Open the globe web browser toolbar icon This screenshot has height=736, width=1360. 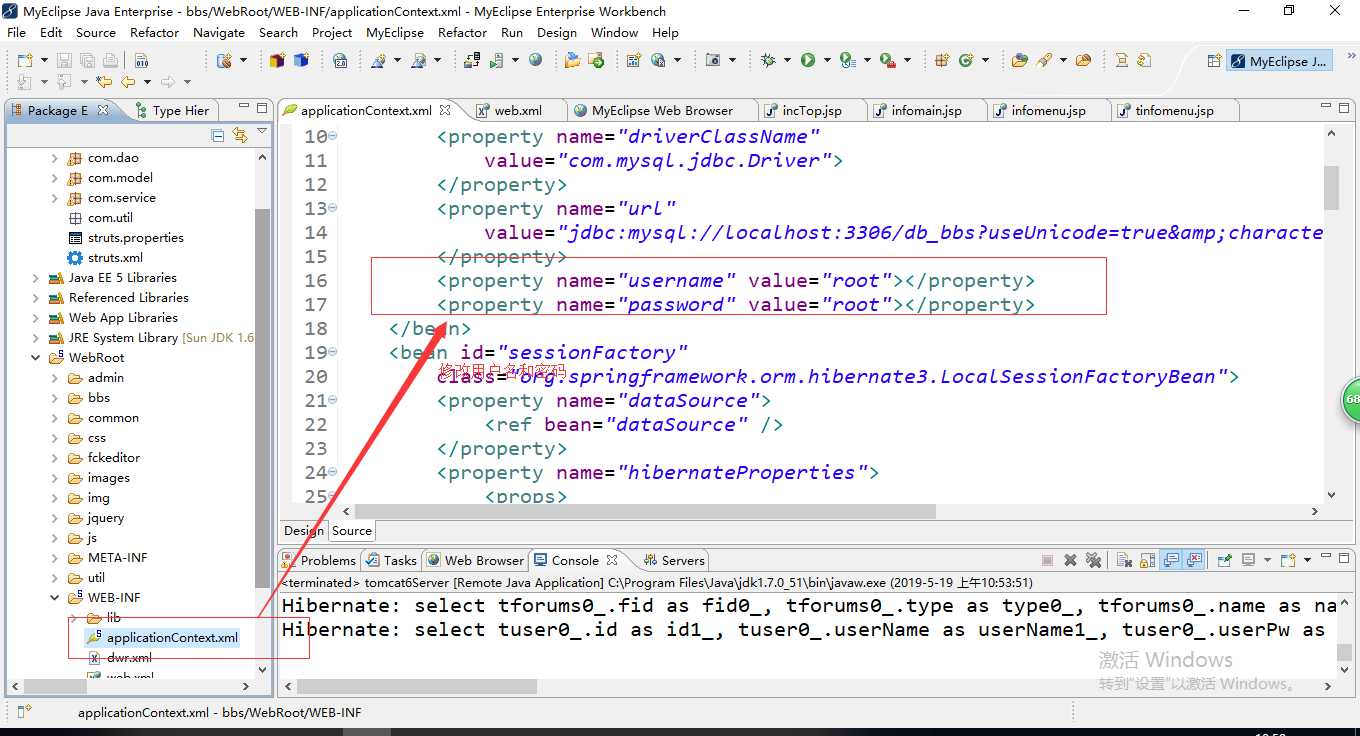pos(536,60)
